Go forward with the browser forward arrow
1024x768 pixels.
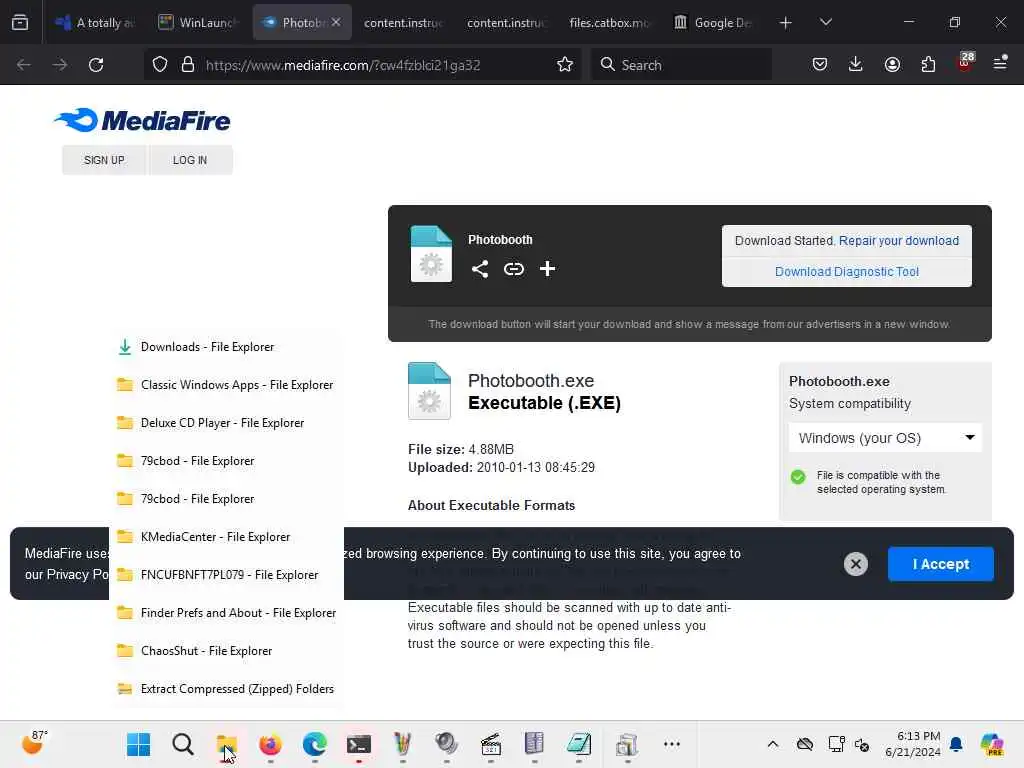pyautogui.click(x=60, y=65)
